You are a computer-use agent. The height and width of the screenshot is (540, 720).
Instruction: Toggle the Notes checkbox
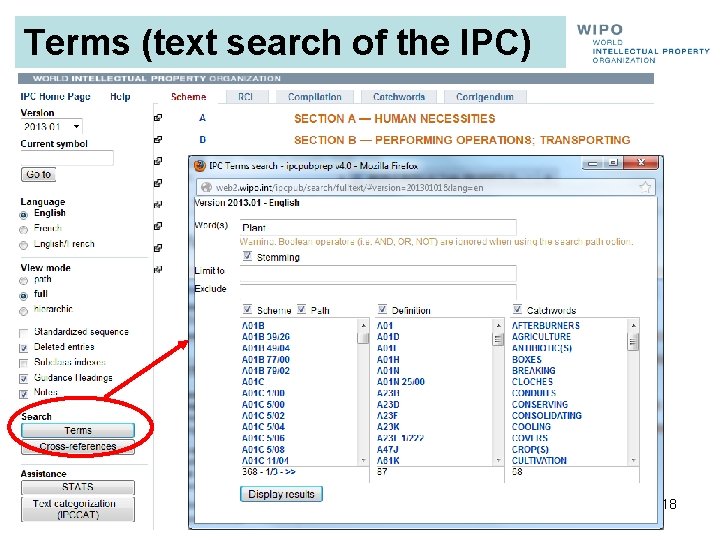23,394
